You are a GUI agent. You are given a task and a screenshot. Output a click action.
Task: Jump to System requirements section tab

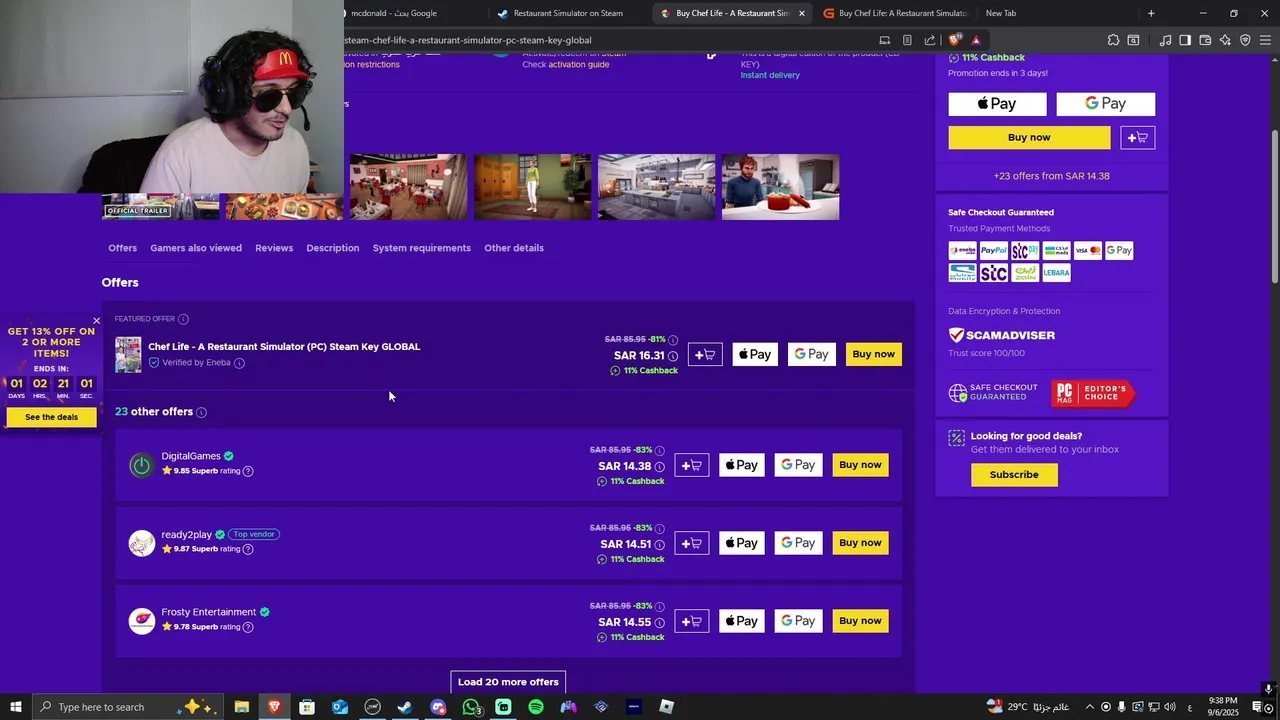pos(421,248)
